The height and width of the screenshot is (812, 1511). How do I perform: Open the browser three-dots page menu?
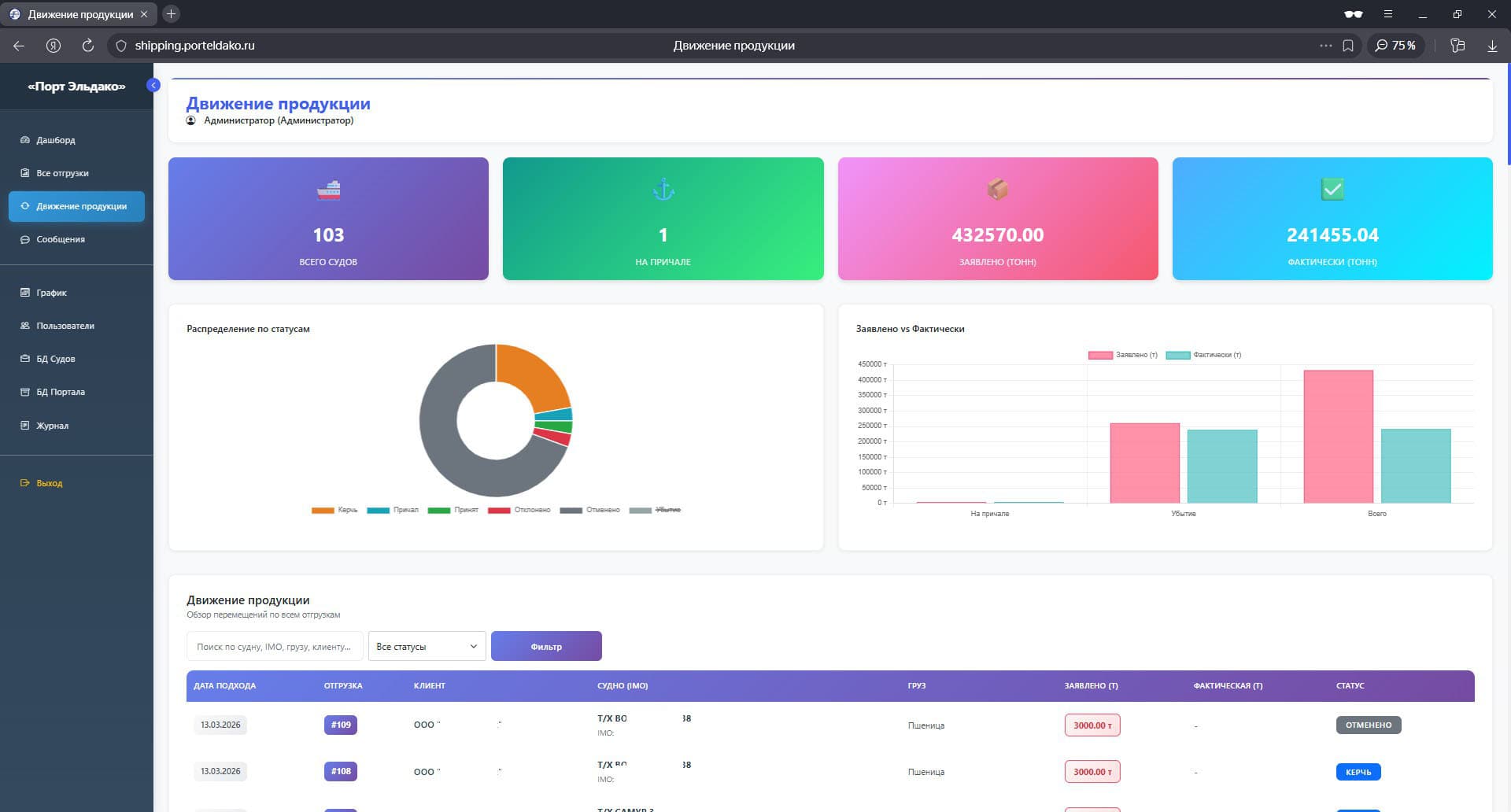(x=1325, y=46)
